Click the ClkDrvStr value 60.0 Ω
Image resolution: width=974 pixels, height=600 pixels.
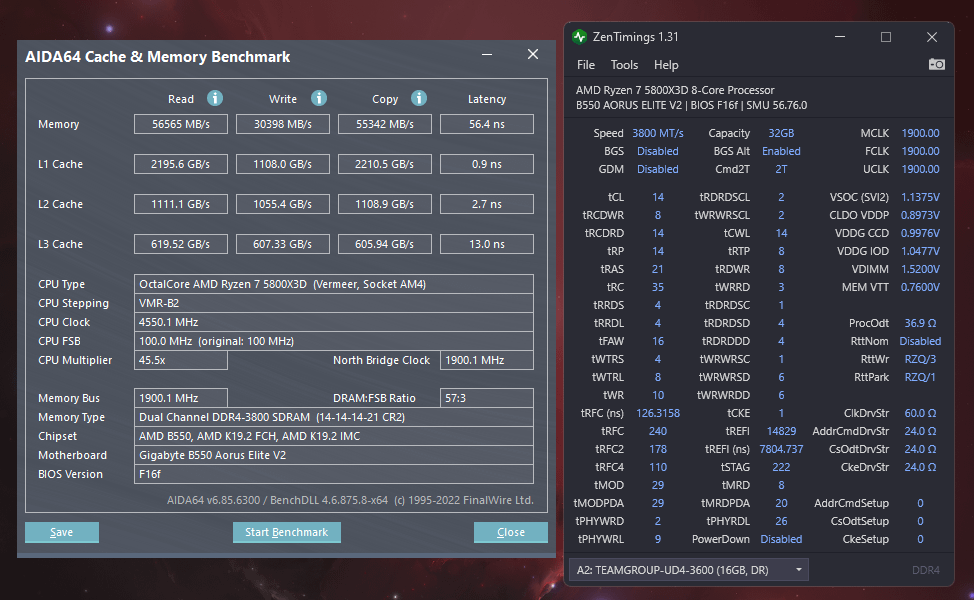click(920, 413)
